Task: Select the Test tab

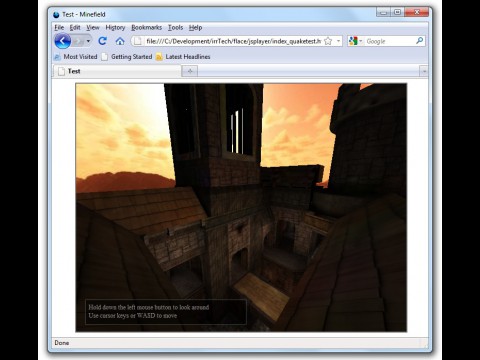Action: click(x=117, y=71)
